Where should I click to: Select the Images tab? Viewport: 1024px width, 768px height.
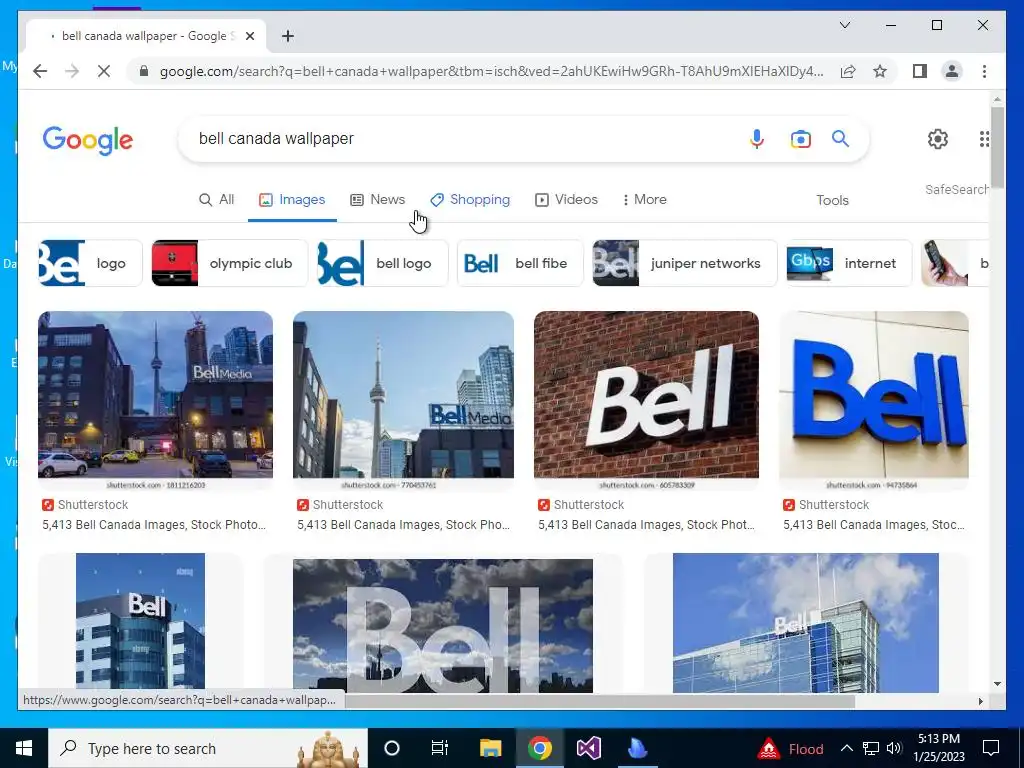(x=292, y=199)
